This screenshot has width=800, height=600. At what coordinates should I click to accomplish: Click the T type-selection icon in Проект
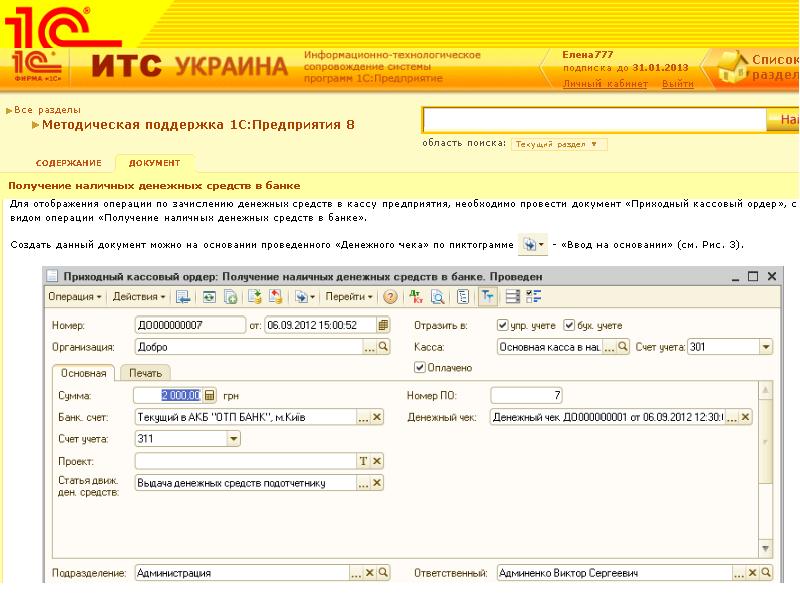tap(364, 461)
